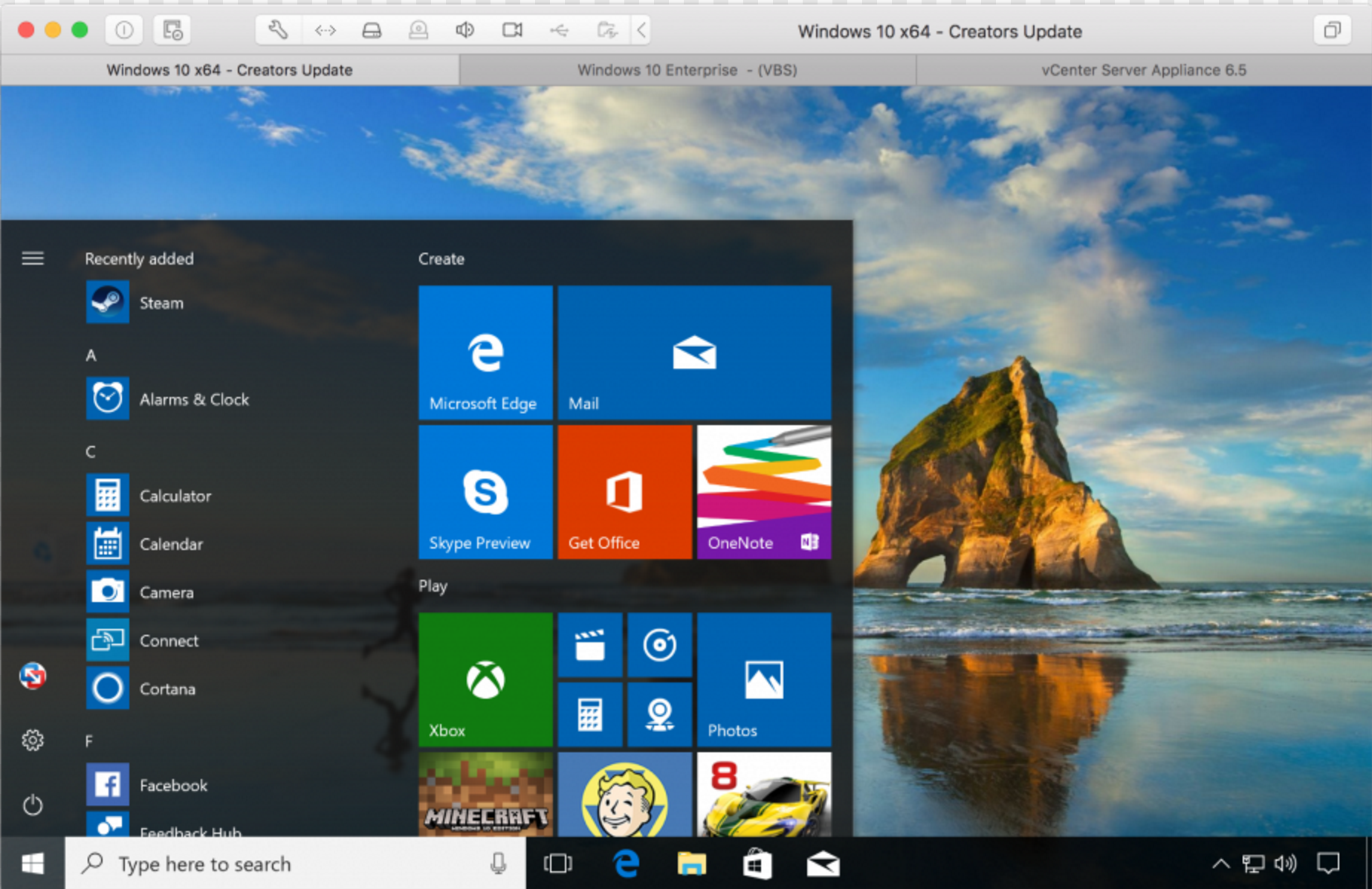
Task: Open virtual machine settings with the wrench icon
Action: (x=276, y=30)
